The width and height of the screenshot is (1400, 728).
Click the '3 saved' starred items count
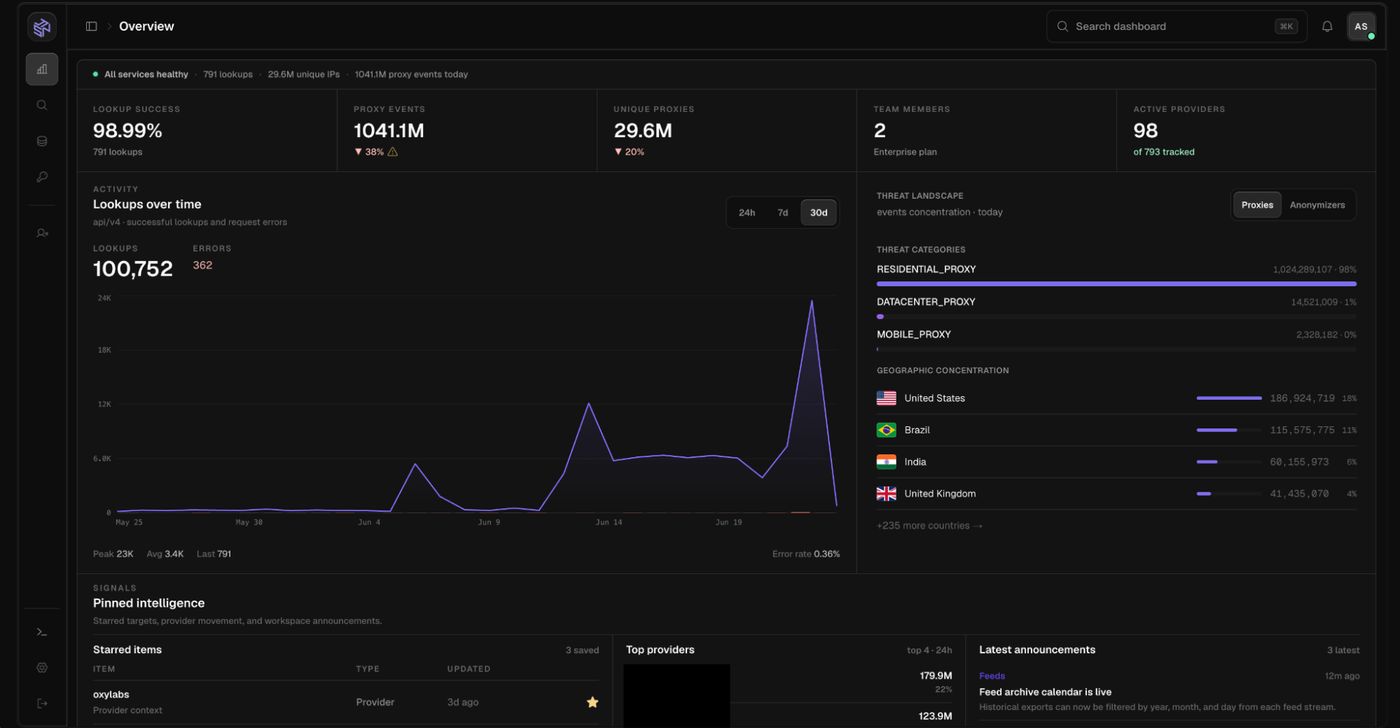click(x=582, y=650)
